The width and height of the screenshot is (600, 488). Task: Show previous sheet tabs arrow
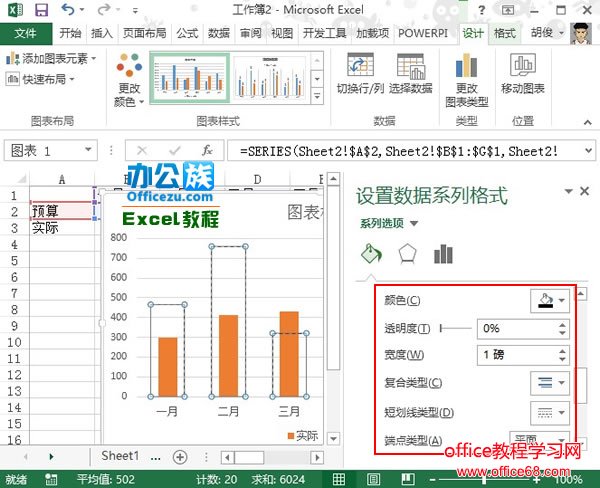coord(25,456)
